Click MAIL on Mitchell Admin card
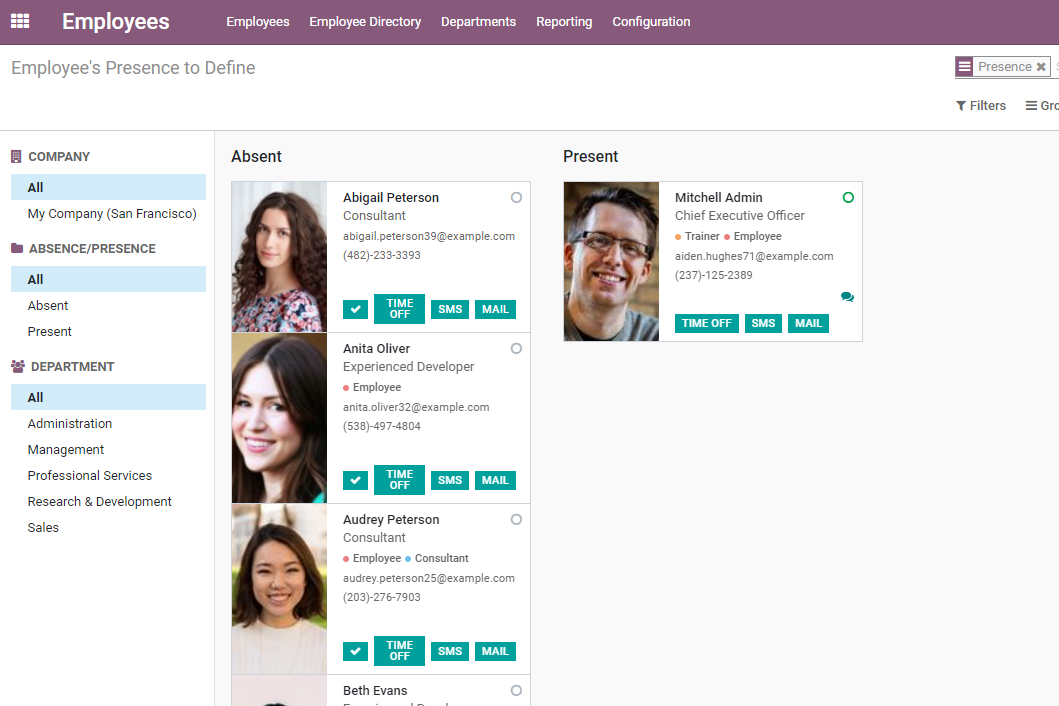This screenshot has width=1059, height=706. click(x=808, y=324)
